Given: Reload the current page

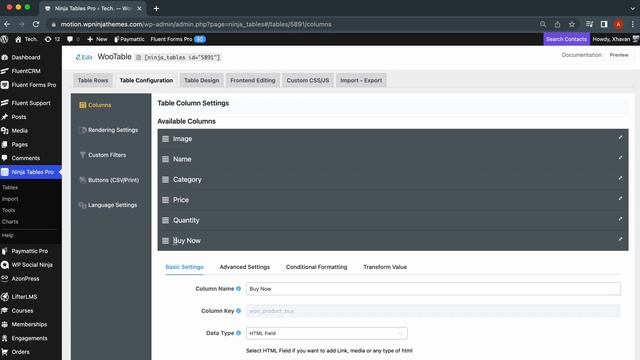Looking at the screenshot, I should click(36, 24).
